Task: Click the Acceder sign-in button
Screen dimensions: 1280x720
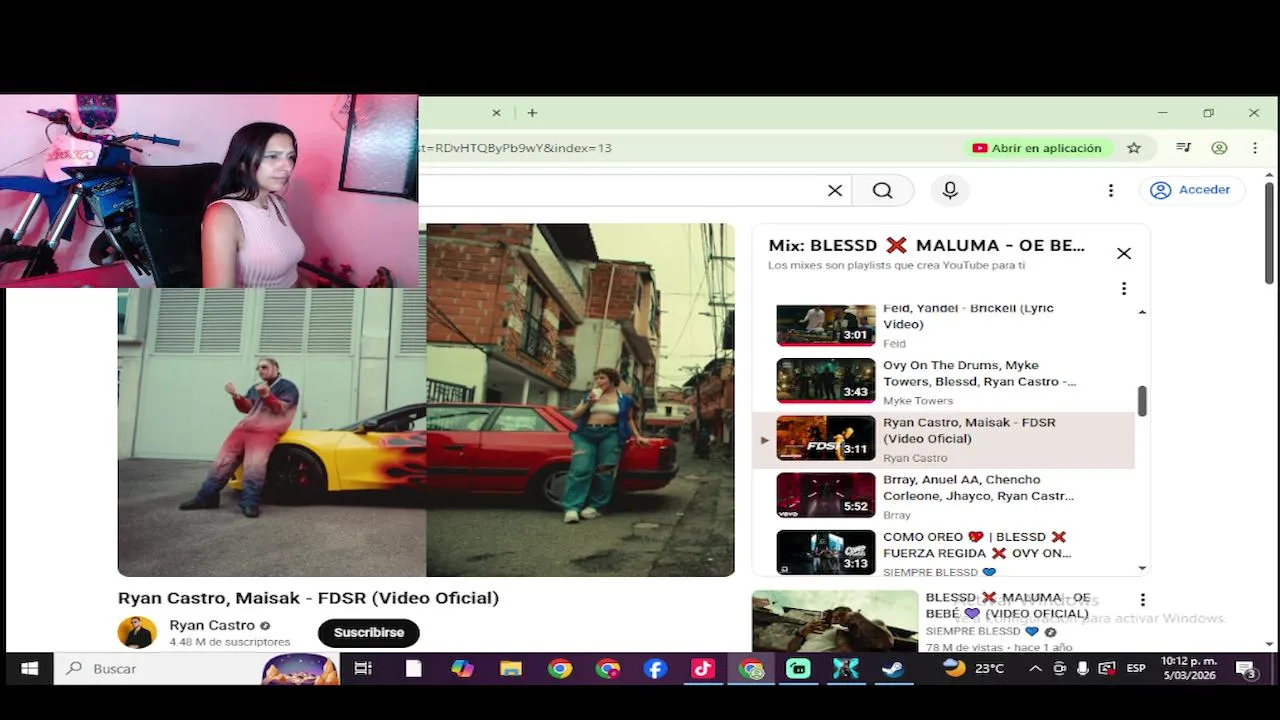Action: [x=1190, y=190]
